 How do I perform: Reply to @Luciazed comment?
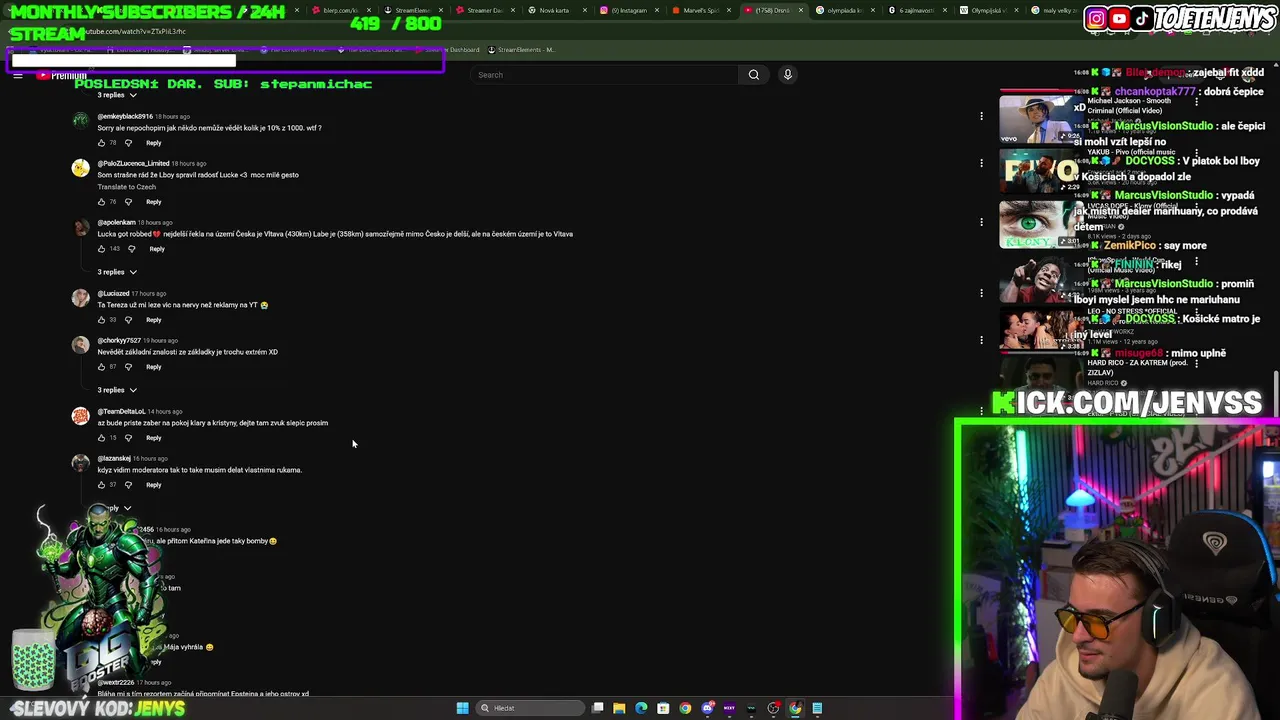pyautogui.click(x=153, y=320)
